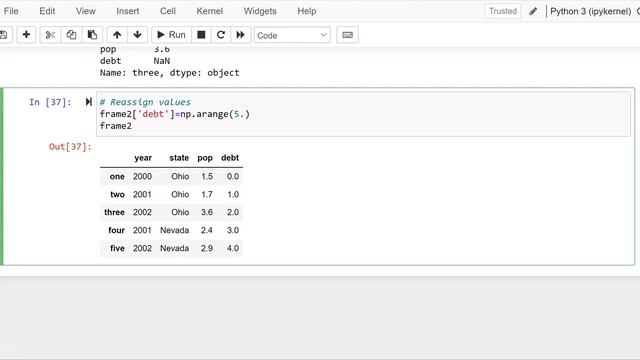Click into the In [37] code editor
The height and width of the screenshot is (360, 640).
363,114
